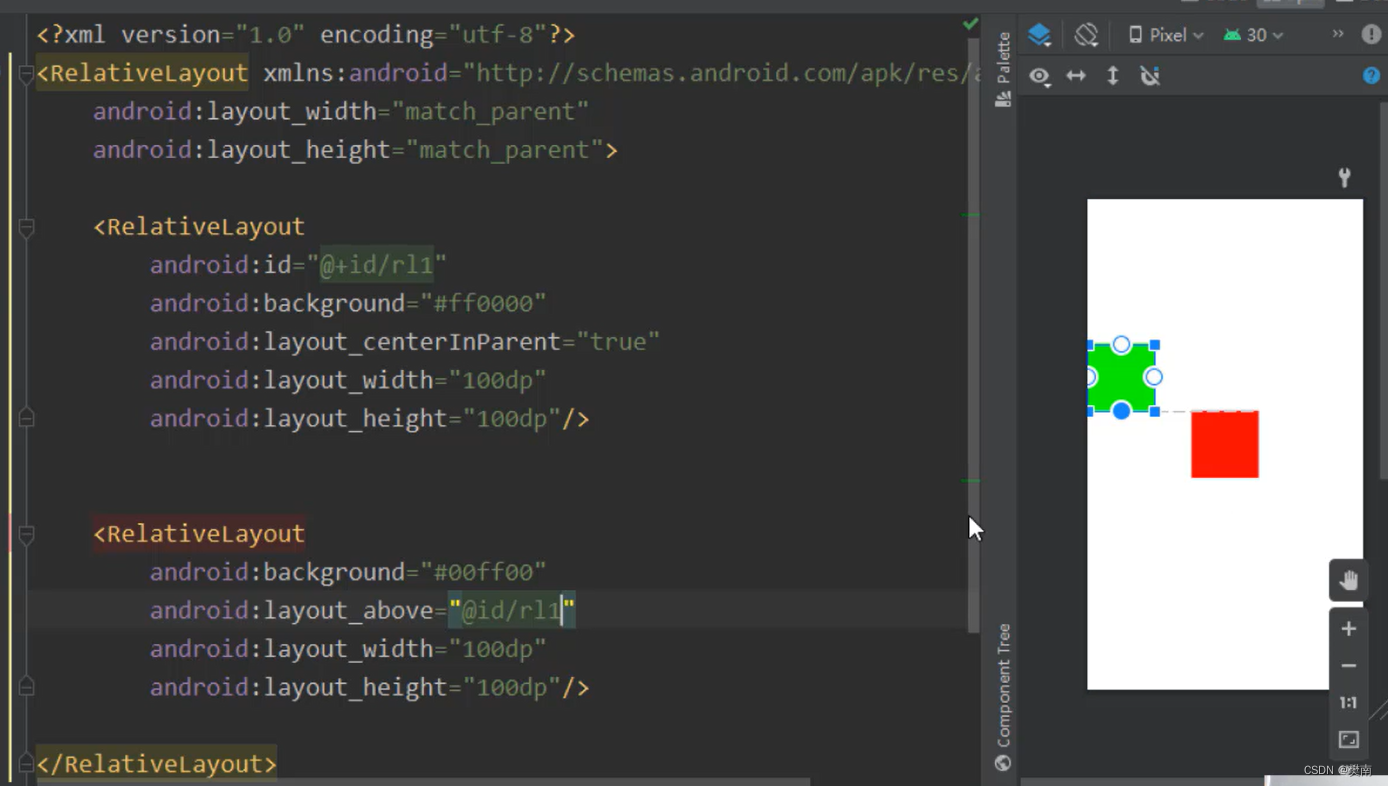This screenshot has height=786, width=1388.
Task: Click the top constraint handle of green box
Action: click(1121, 345)
